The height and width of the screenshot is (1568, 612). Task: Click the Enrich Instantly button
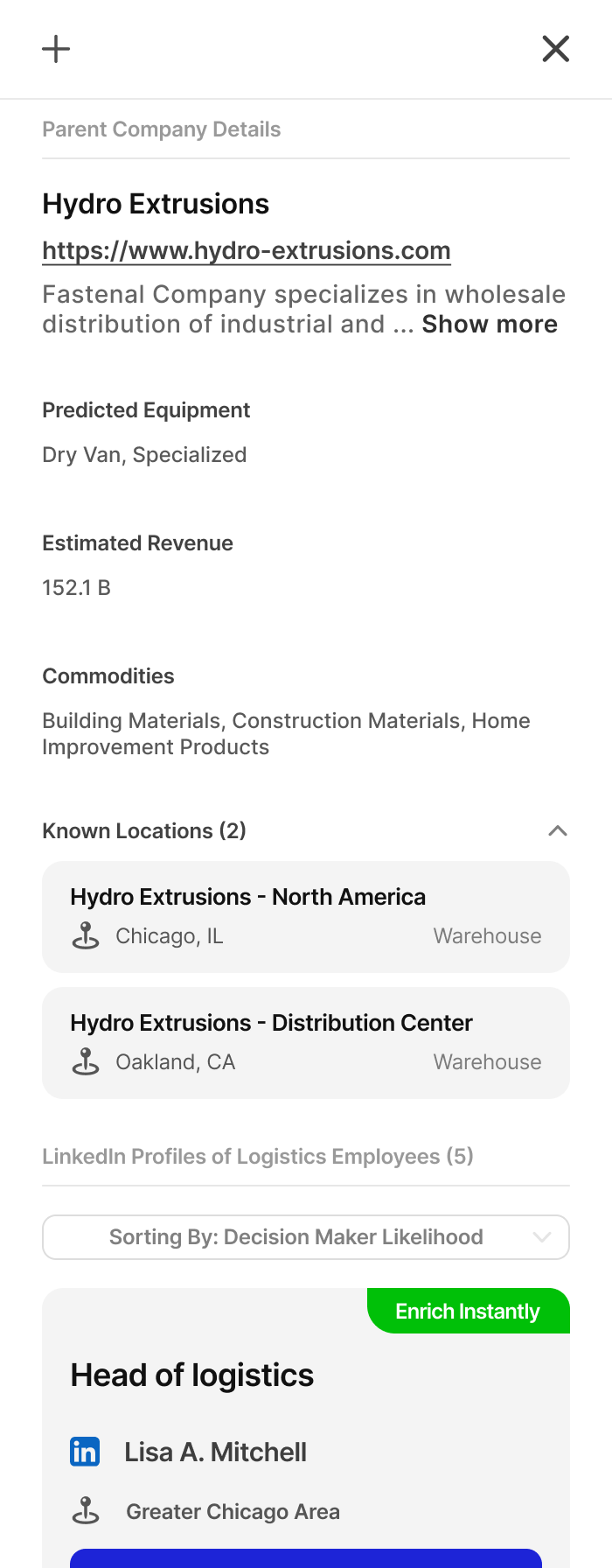tap(468, 1311)
